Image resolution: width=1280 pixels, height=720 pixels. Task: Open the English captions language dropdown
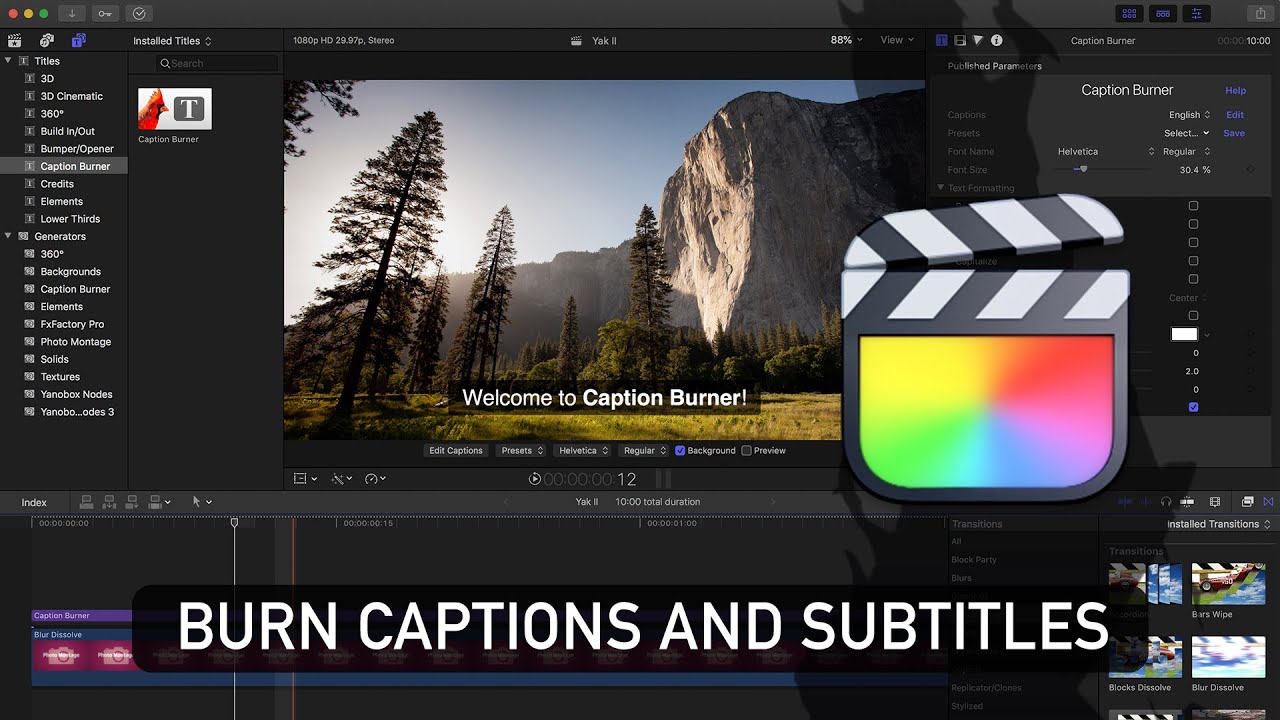point(1190,115)
